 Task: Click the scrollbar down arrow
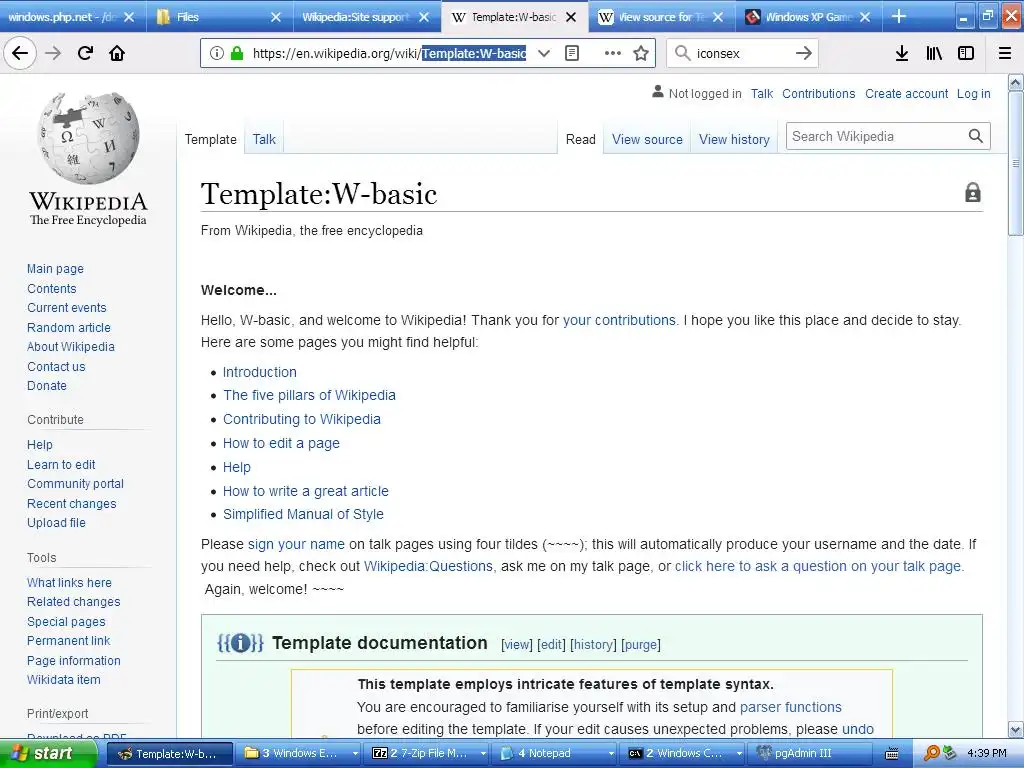[x=1015, y=729]
